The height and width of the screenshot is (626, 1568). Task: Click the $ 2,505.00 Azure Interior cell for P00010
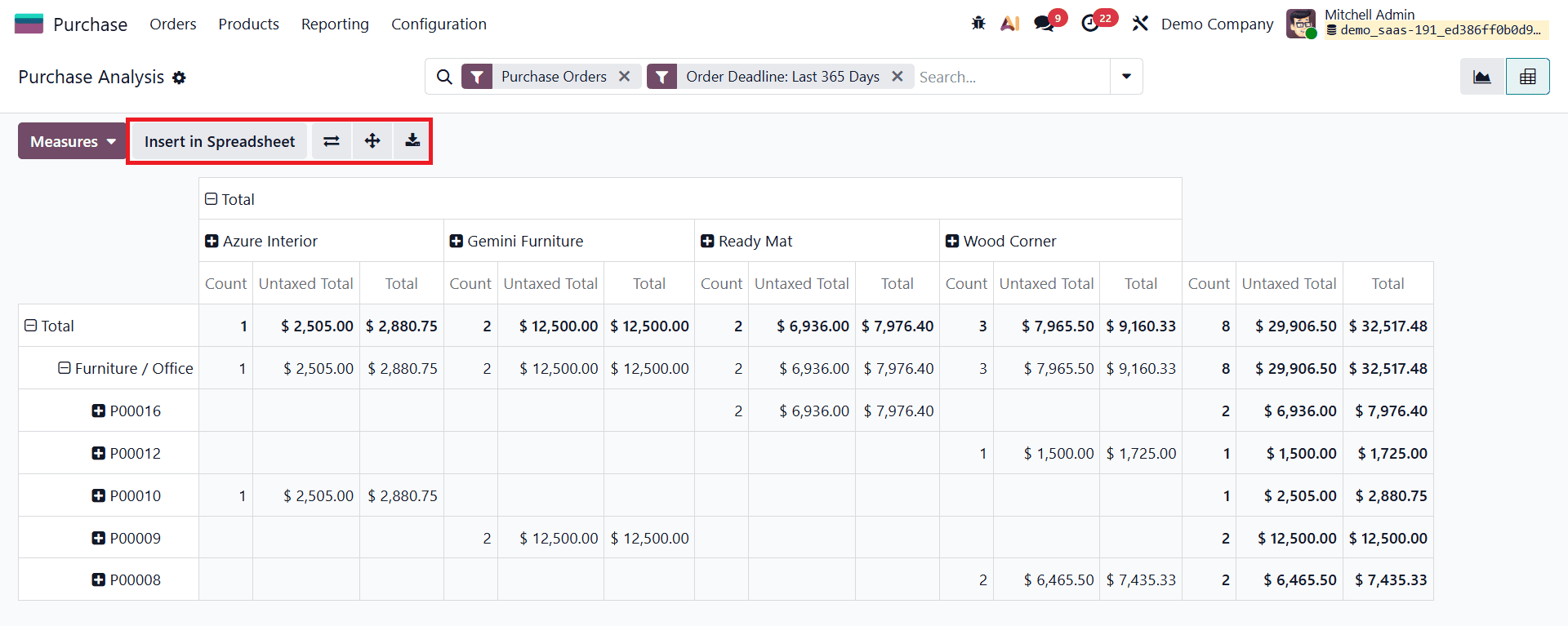pos(306,495)
